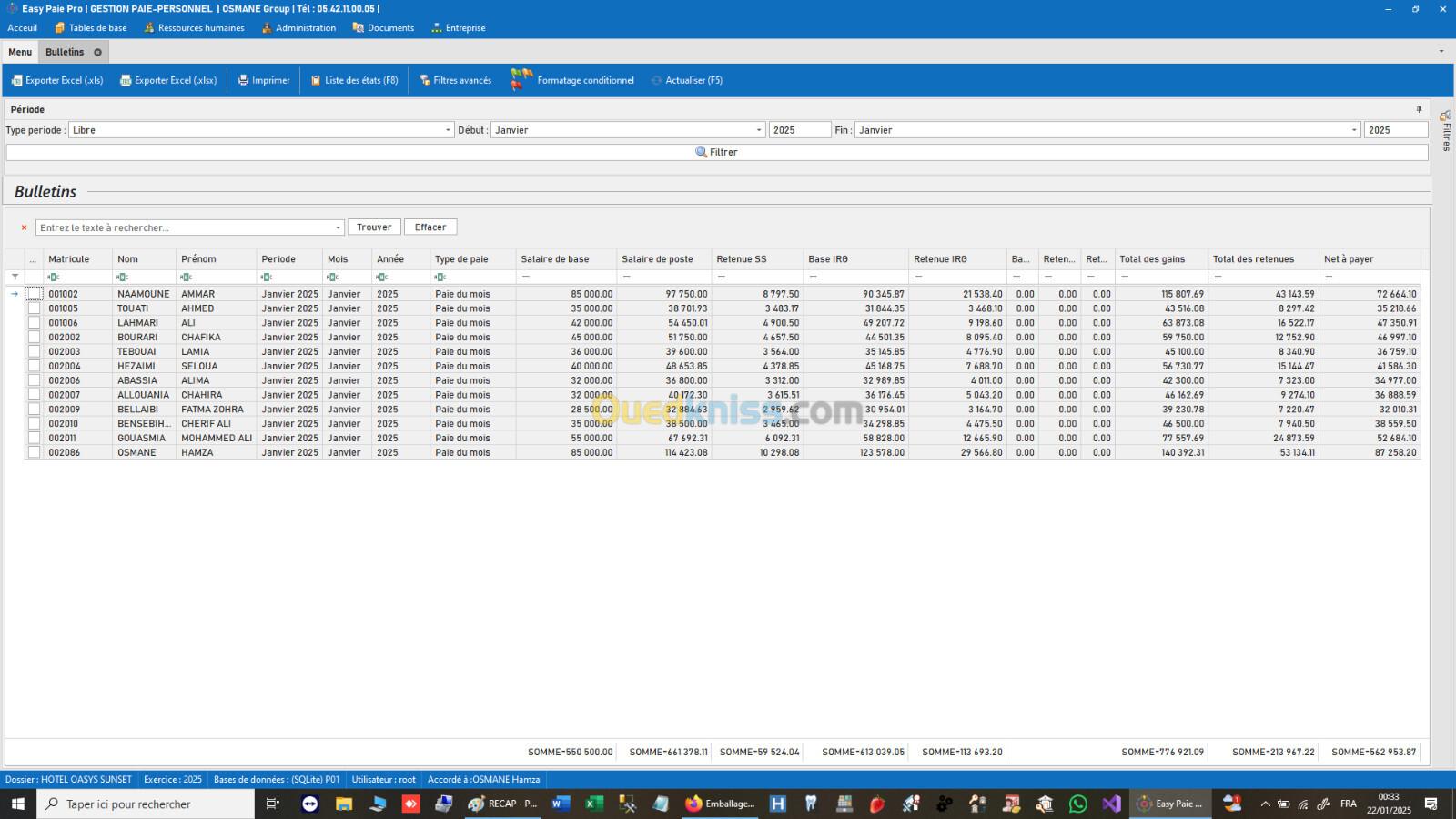Expand the Type periode dropdown
The image size is (1456, 819).
tap(447, 130)
